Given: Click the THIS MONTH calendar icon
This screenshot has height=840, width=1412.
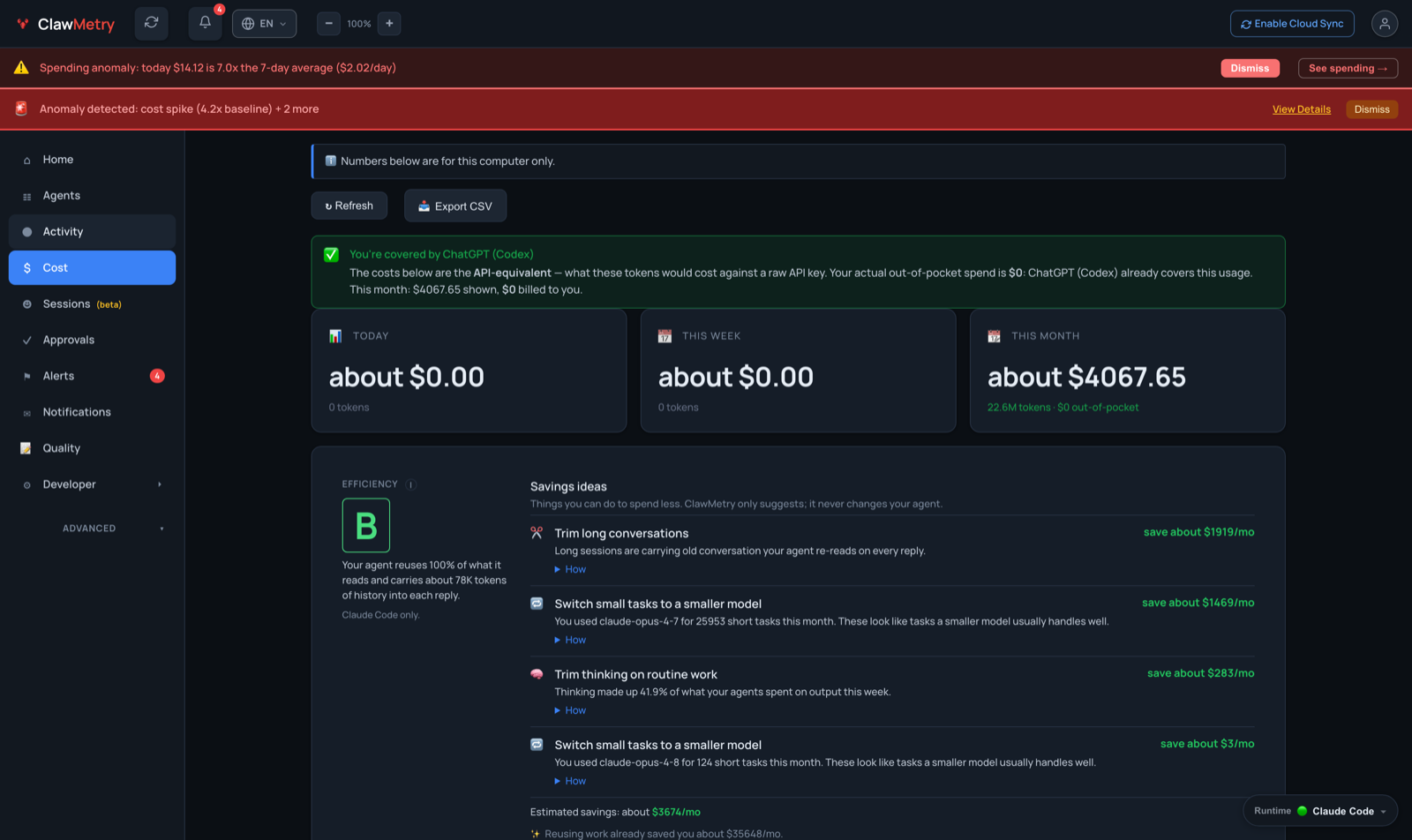Looking at the screenshot, I should click(x=994, y=336).
